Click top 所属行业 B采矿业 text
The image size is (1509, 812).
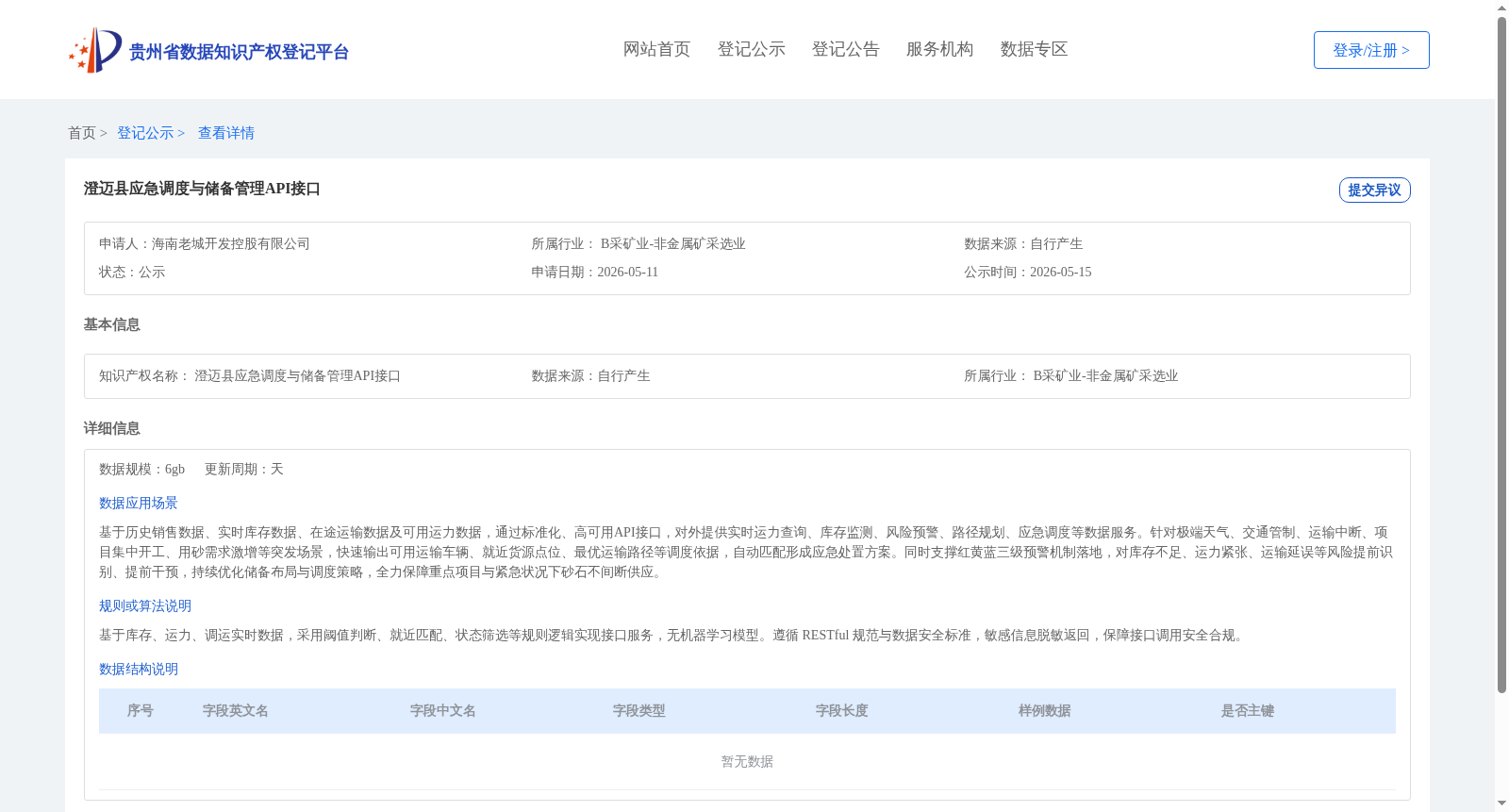point(638,243)
